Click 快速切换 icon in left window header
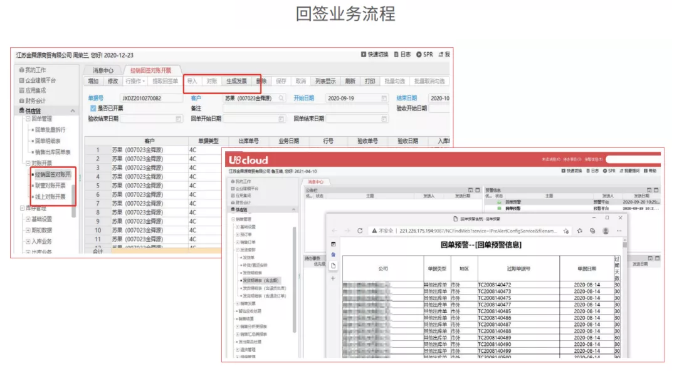The image size is (690, 378). pyautogui.click(x=363, y=55)
